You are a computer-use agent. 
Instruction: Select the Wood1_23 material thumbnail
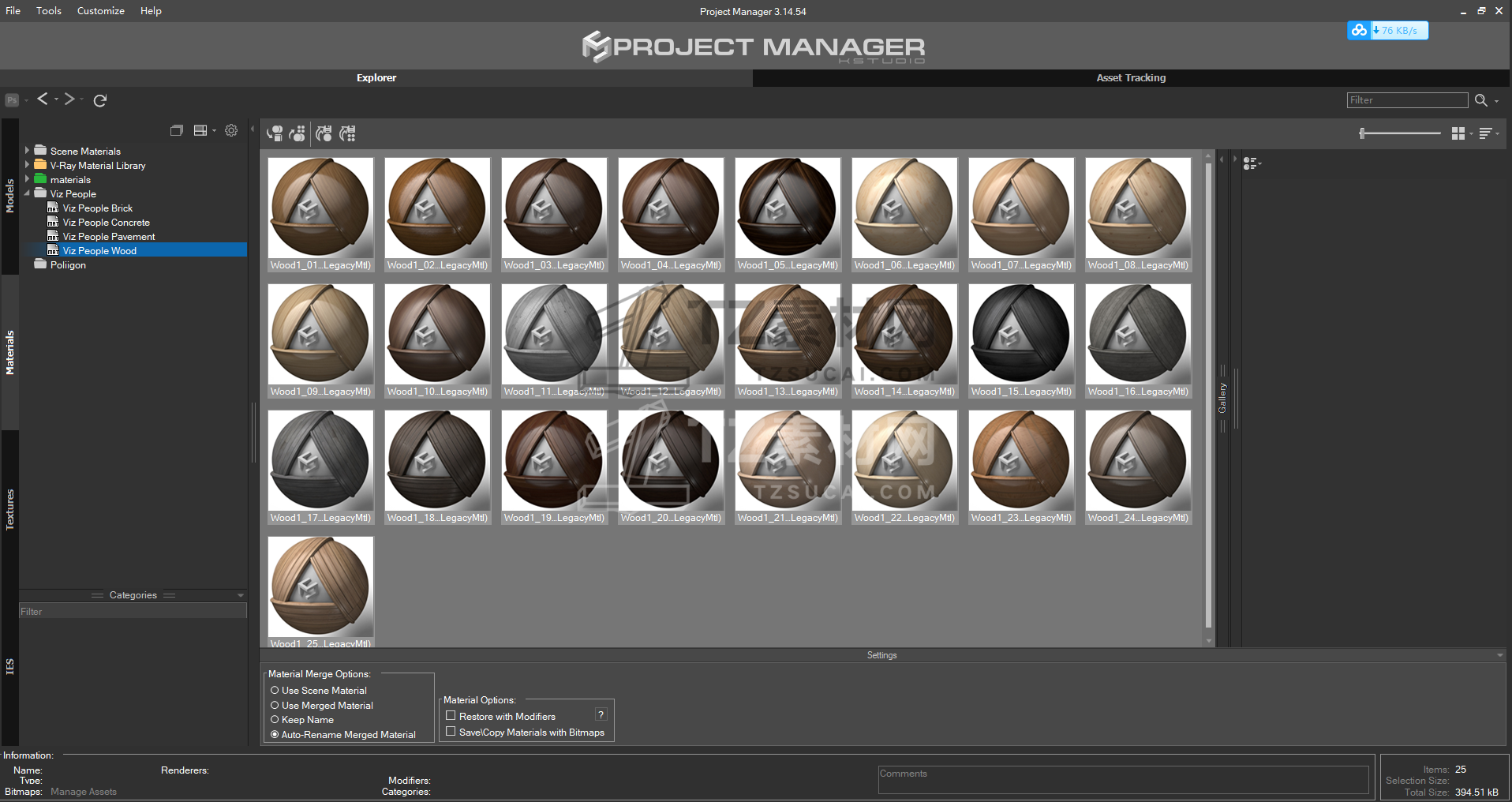click(x=1021, y=467)
